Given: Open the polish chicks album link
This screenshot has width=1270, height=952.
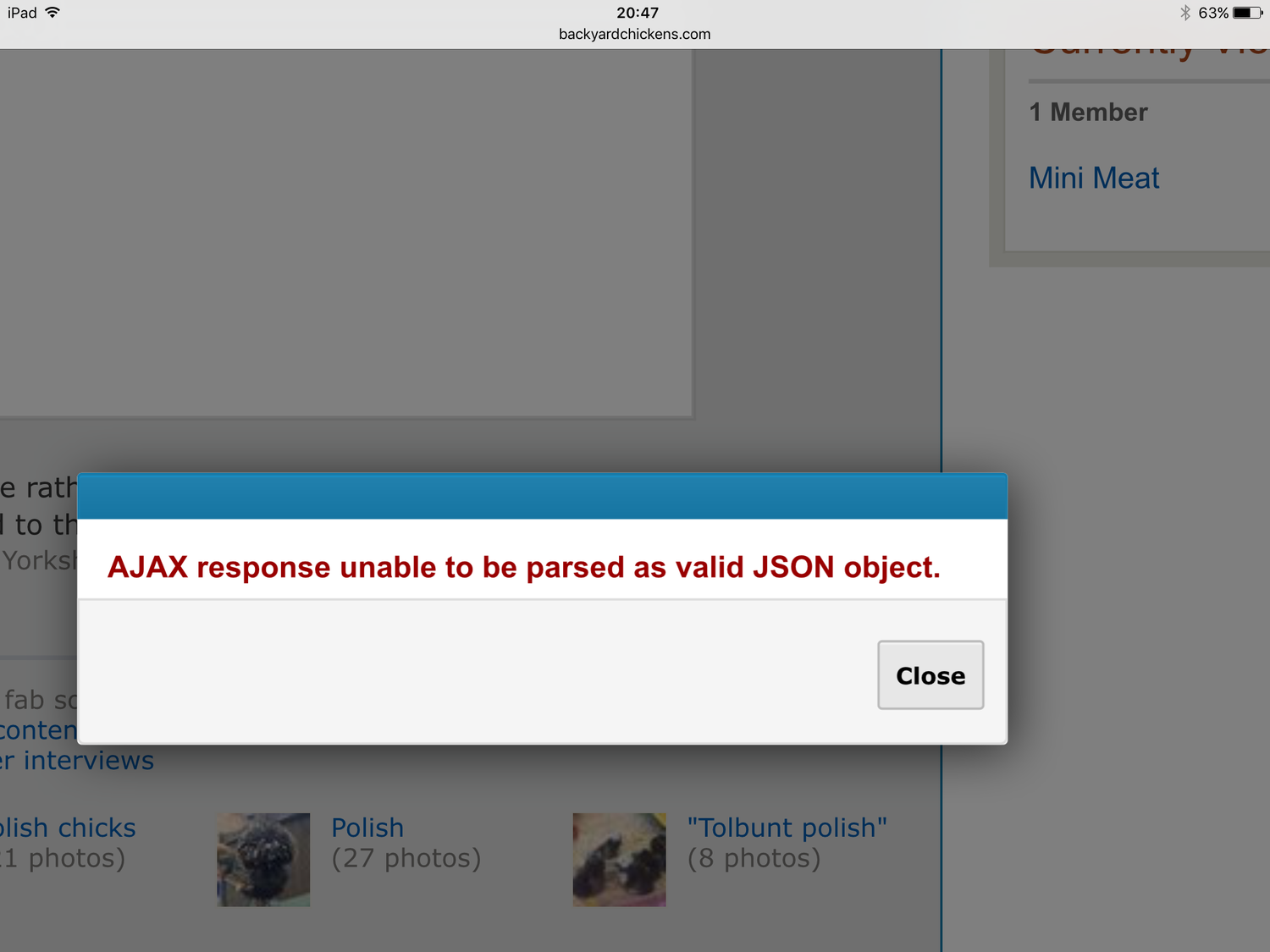Looking at the screenshot, I should [x=68, y=827].
